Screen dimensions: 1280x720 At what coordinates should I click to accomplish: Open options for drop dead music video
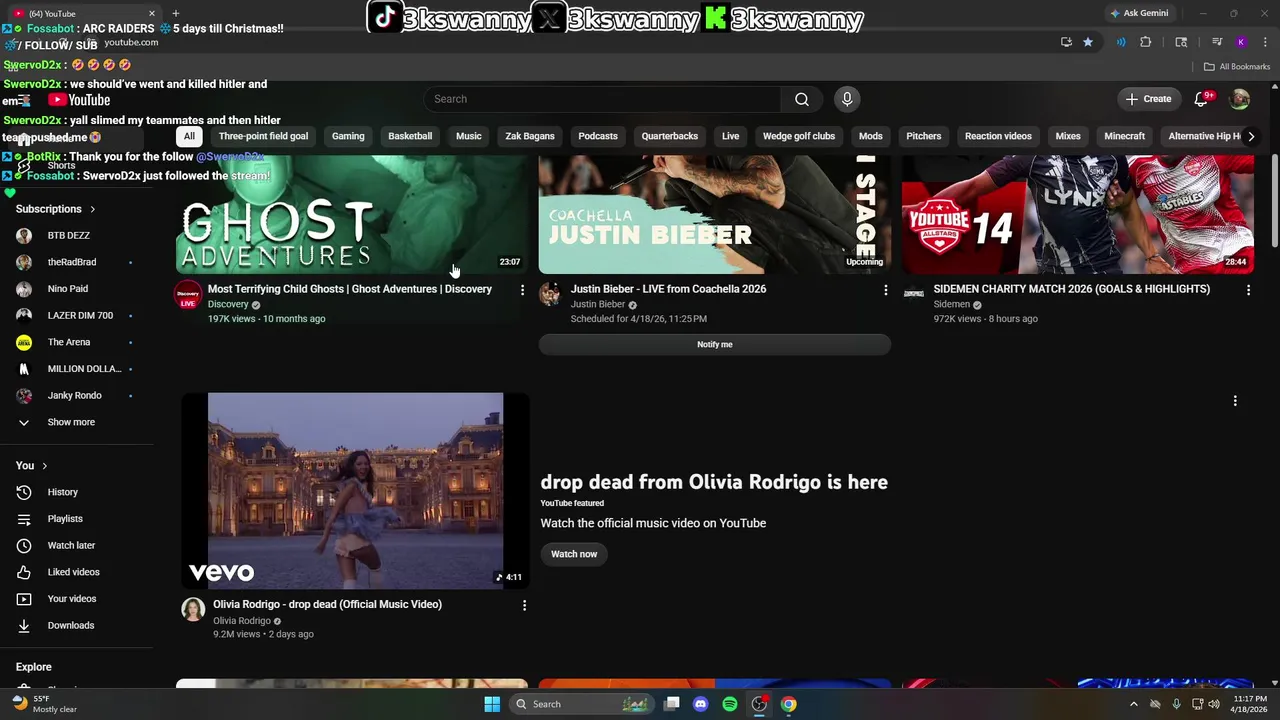(x=524, y=605)
